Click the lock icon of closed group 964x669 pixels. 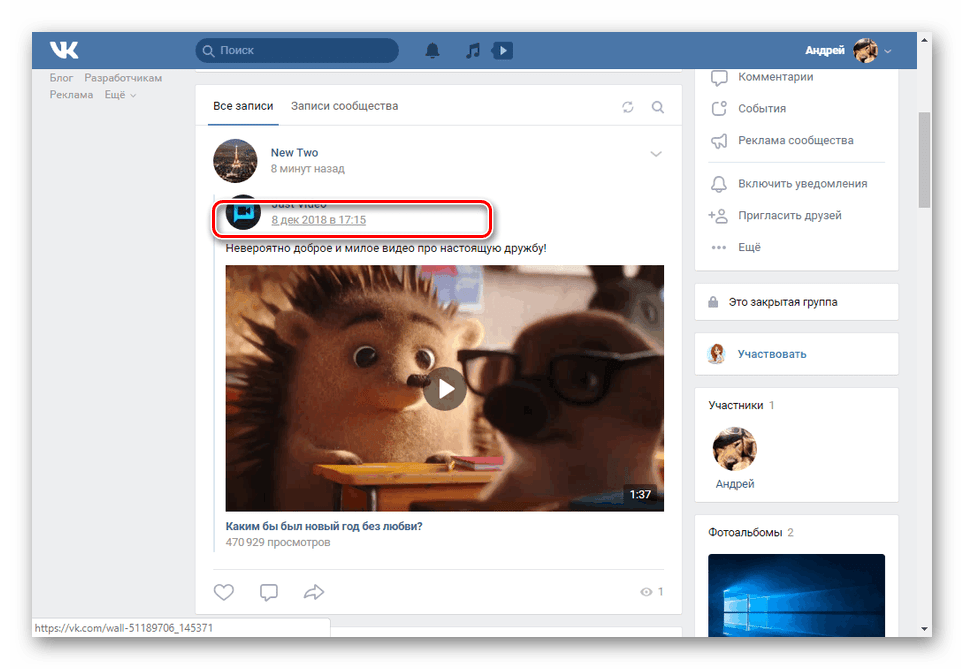click(x=713, y=302)
